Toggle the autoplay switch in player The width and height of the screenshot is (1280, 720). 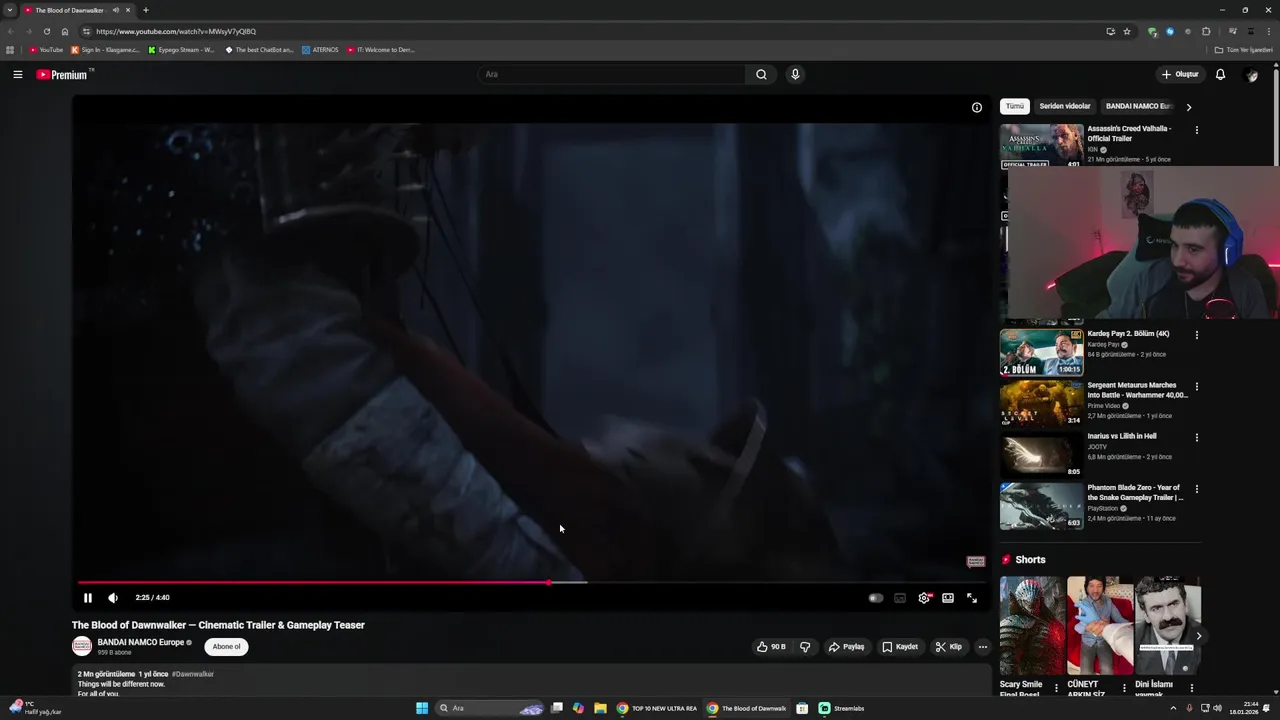pyautogui.click(x=875, y=598)
